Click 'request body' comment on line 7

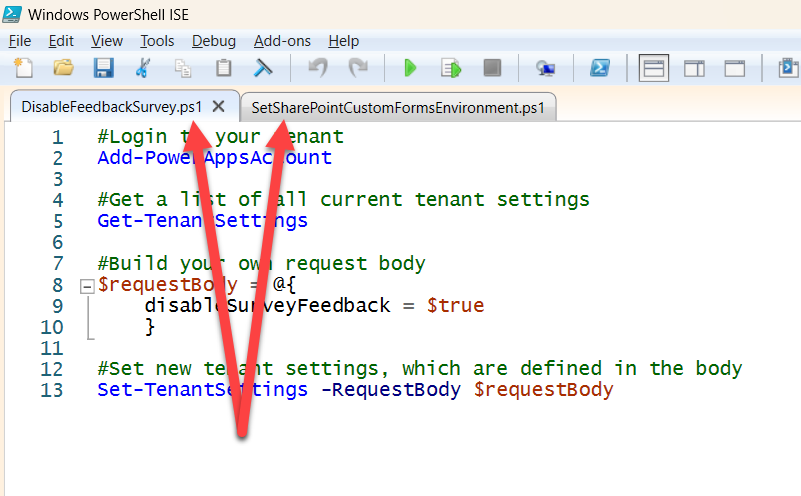tap(355, 264)
